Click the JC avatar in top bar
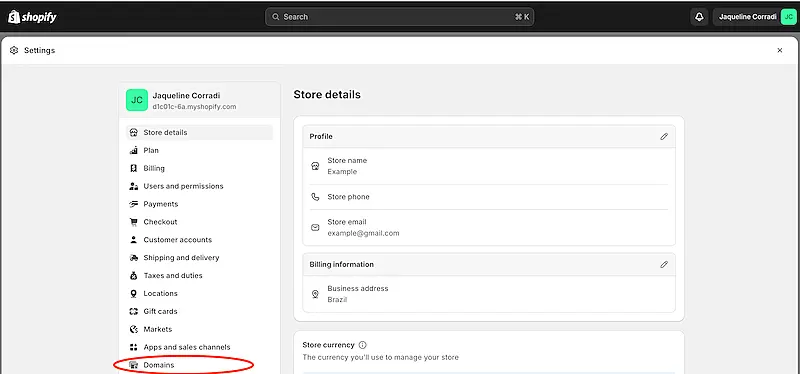This screenshot has height=374, width=800. pos(788,17)
